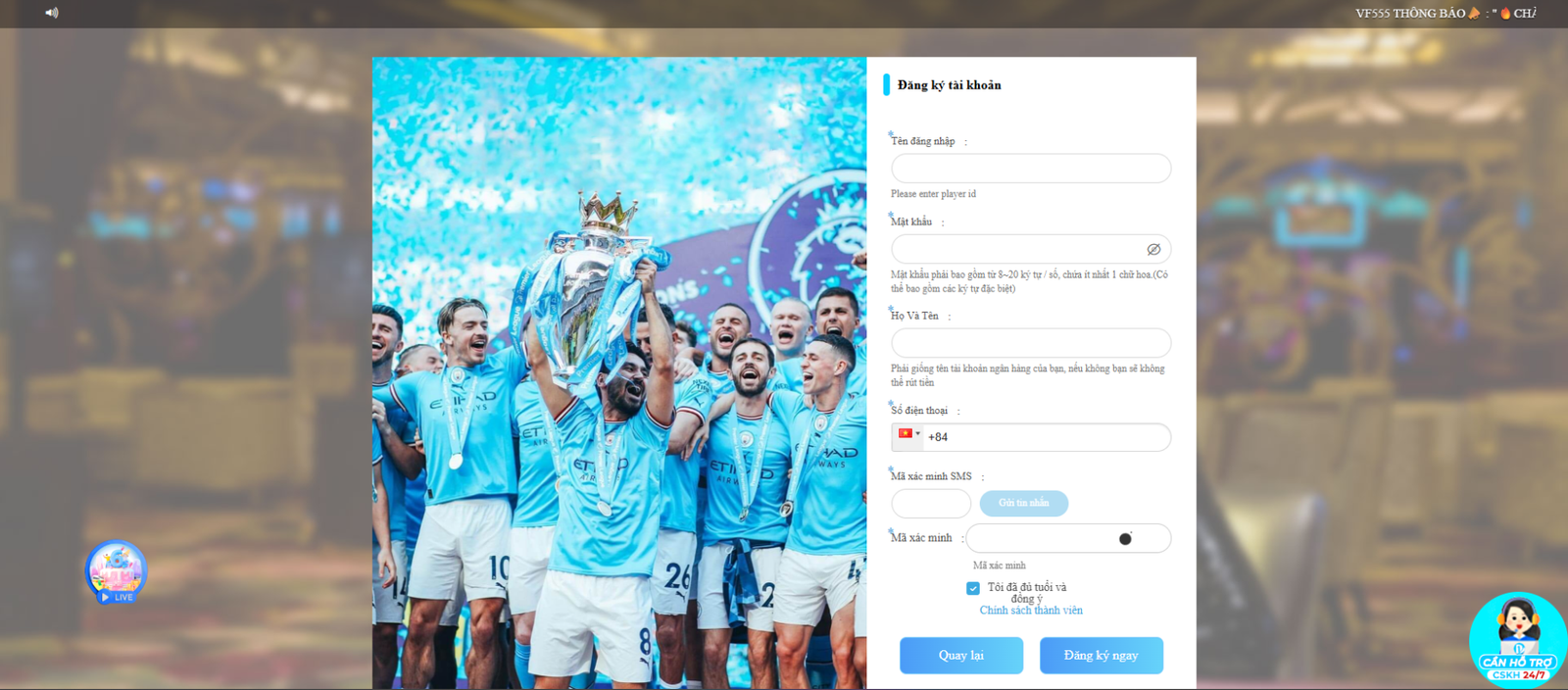
Task: Click the Đăng ký tài khoản heading
Action: (949, 85)
